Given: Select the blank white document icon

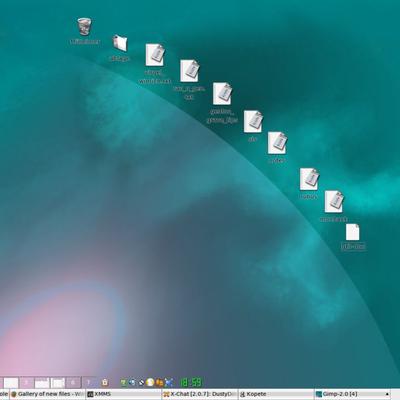Looking at the screenshot, I should [x=353, y=232].
